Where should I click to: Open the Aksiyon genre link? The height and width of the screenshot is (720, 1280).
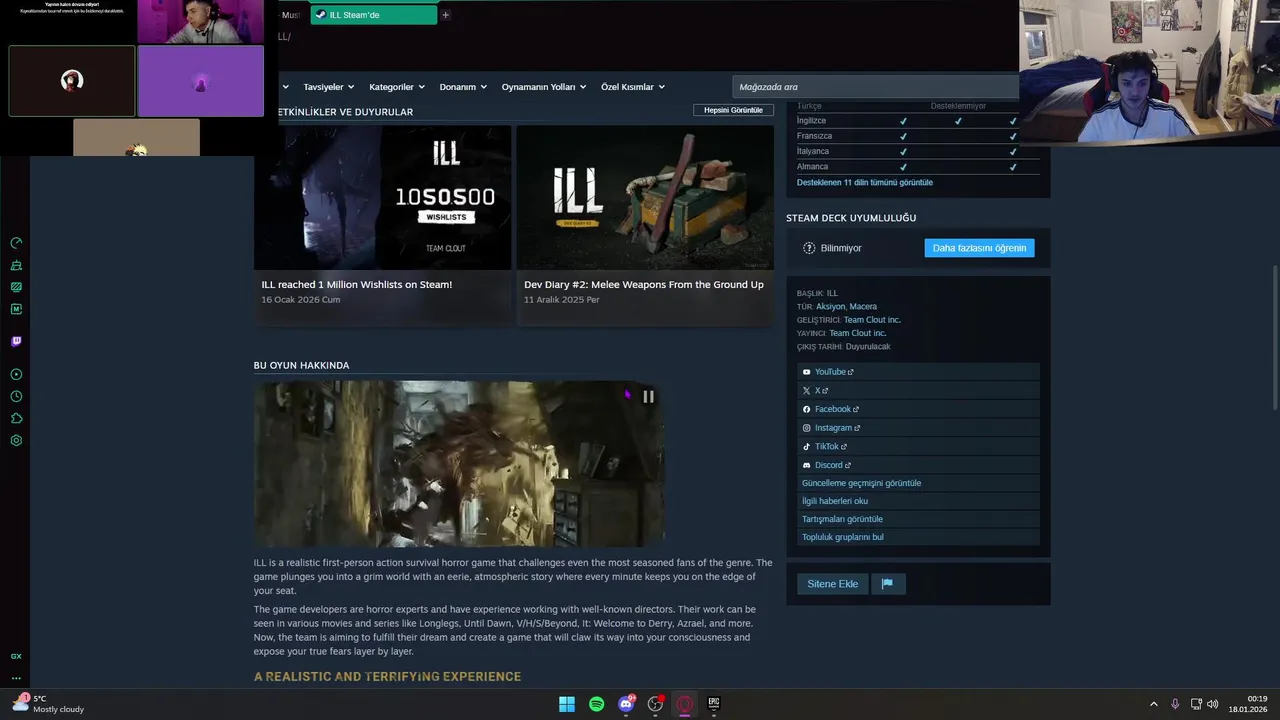click(830, 307)
